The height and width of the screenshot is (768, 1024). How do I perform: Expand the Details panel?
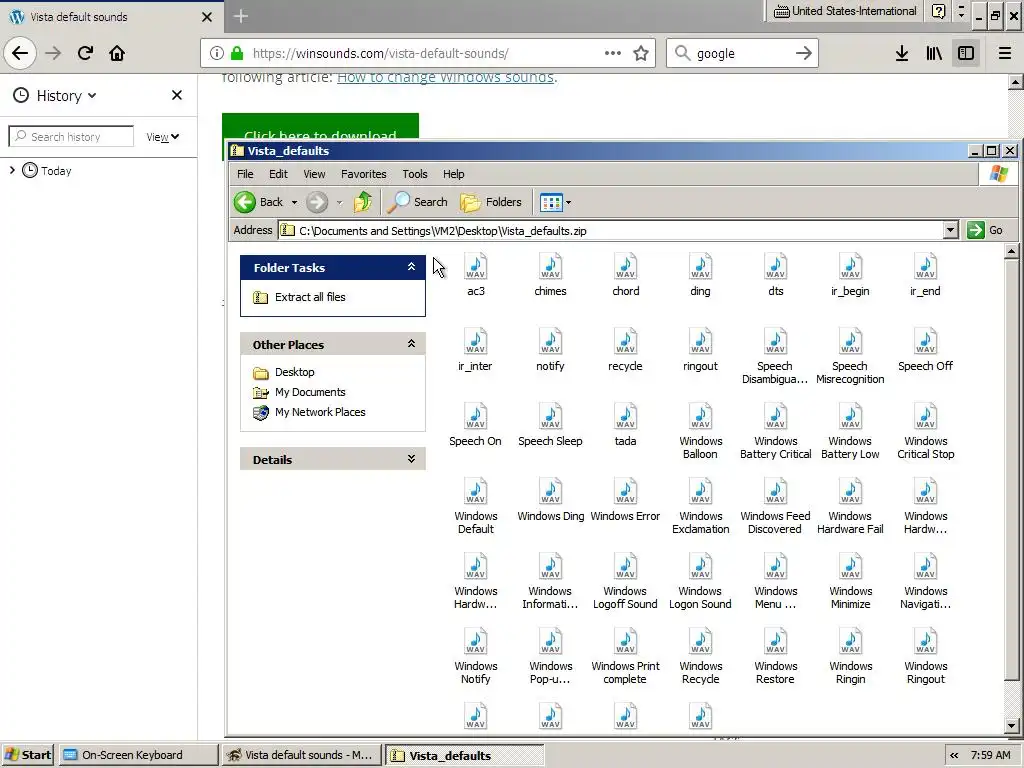point(411,459)
